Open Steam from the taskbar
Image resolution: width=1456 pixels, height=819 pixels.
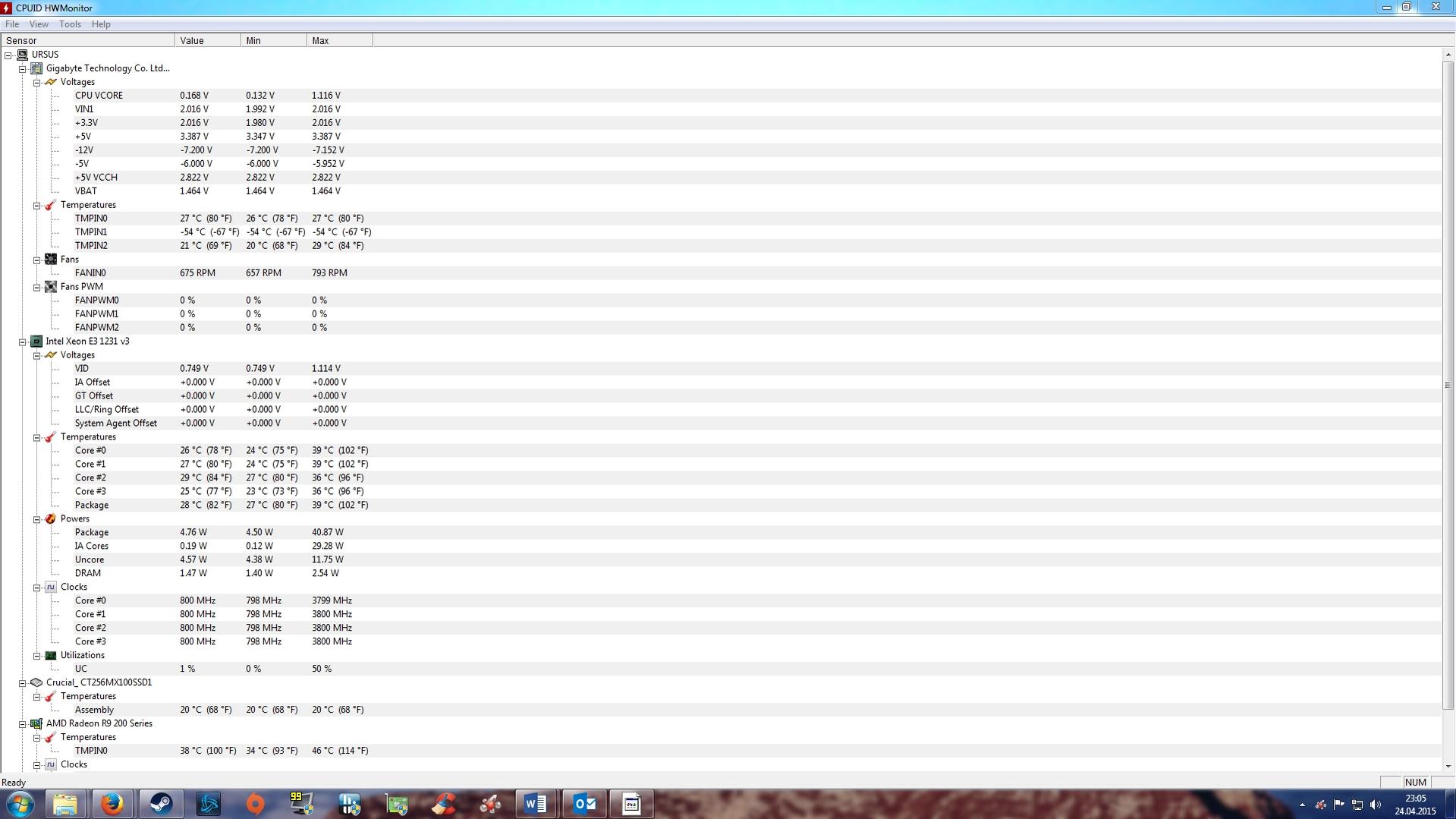click(161, 804)
